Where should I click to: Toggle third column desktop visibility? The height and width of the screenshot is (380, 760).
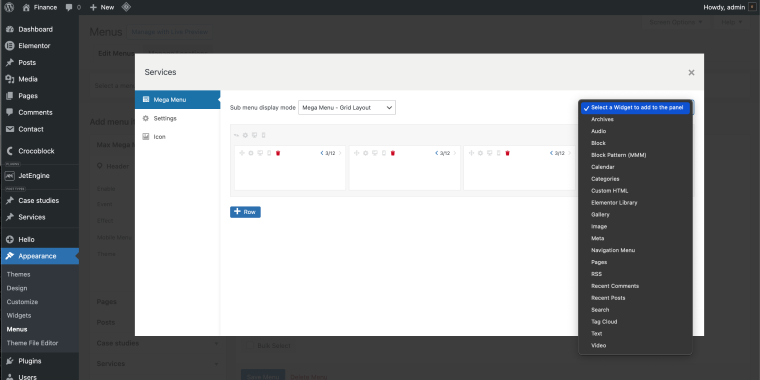point(490,153)
